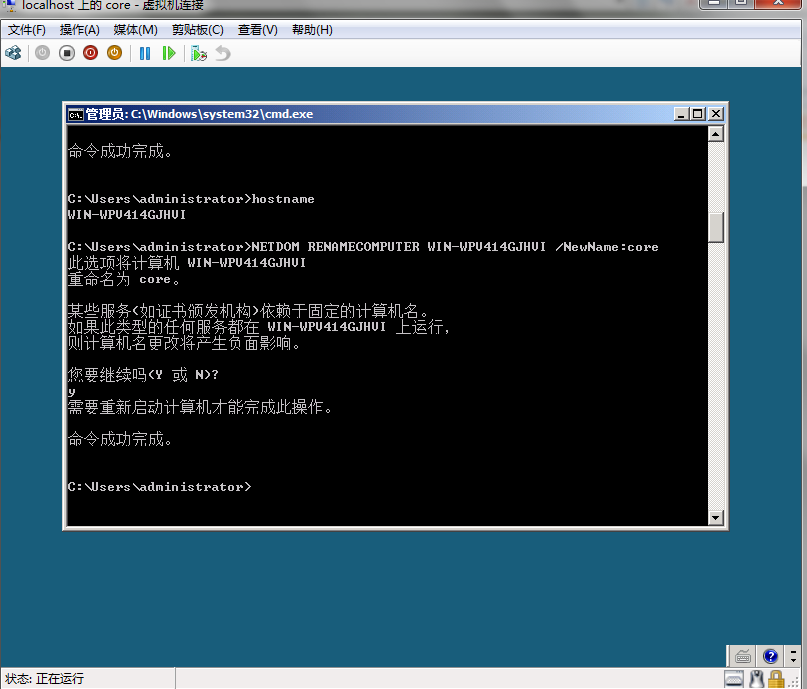Open the 查看(V) menu
The image size is (807, 689).
click(x=257, y=30)
